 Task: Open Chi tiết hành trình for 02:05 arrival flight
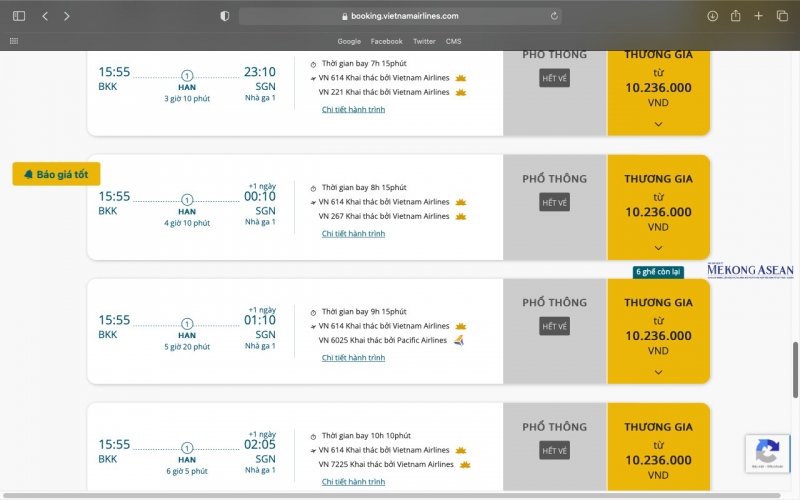(x=353, y=481)
